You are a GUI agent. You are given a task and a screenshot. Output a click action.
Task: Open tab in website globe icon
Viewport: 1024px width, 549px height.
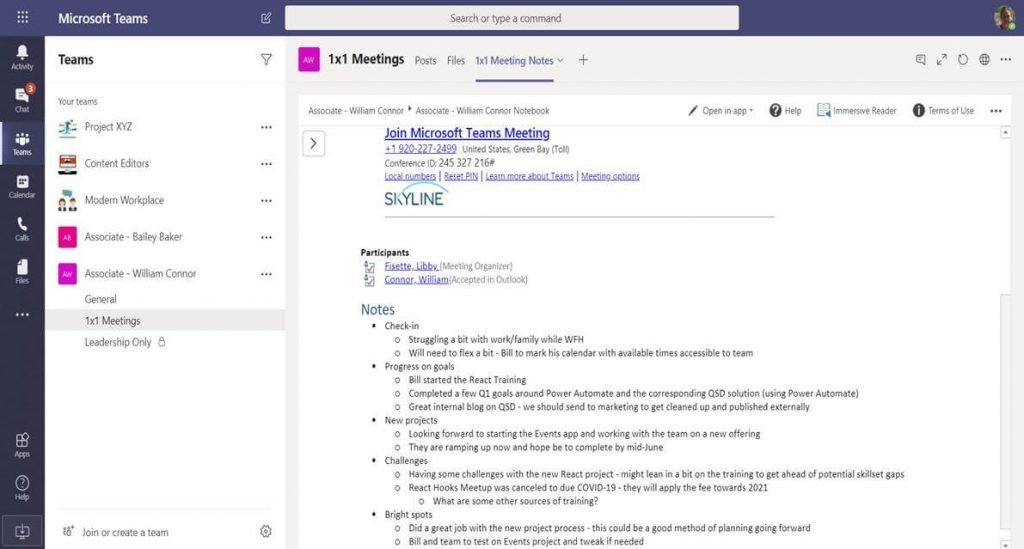point(984,59)
